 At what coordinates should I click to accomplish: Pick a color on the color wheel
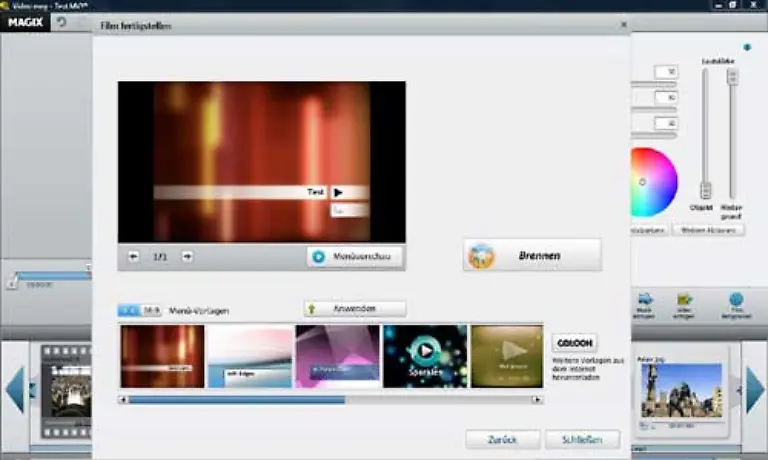653,182
